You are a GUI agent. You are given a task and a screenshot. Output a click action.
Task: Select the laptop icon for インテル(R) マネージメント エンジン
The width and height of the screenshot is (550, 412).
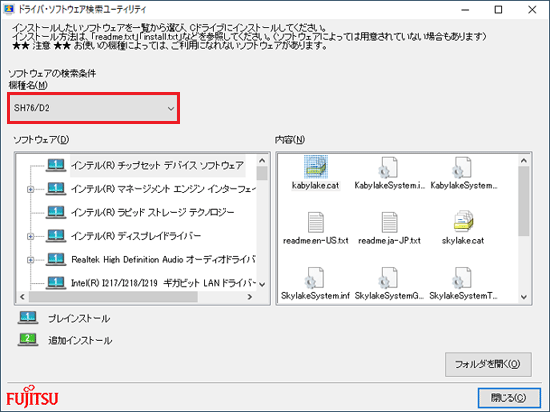click(x=56, y=189)
